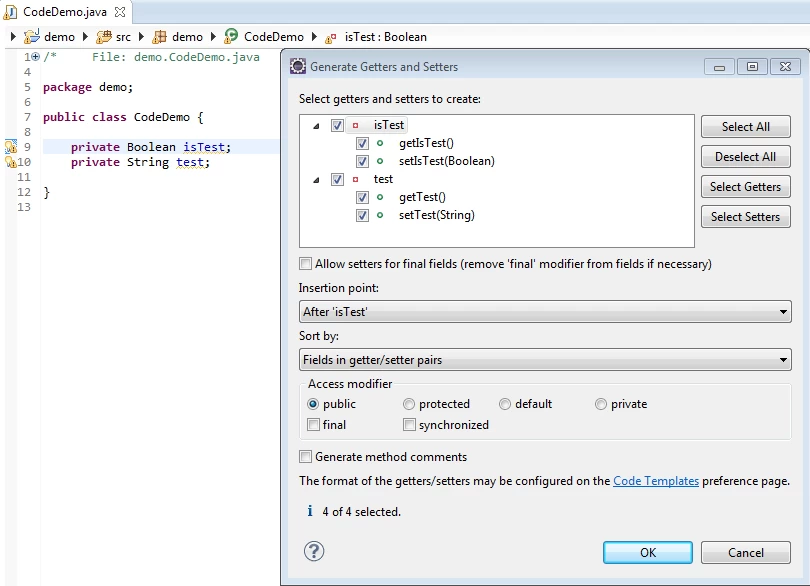Viewport: 810px width, 586px height.
Task: Enable the synchronized modifier checkbox
Action: 409,425
